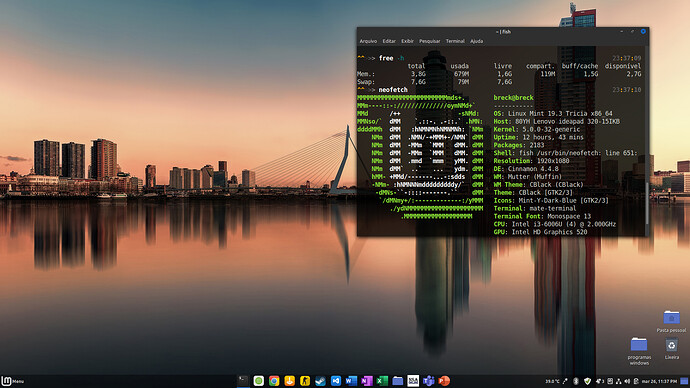Open the Exibir menu in terminal
The image size is (690, 388).
(x=407, y=41)
